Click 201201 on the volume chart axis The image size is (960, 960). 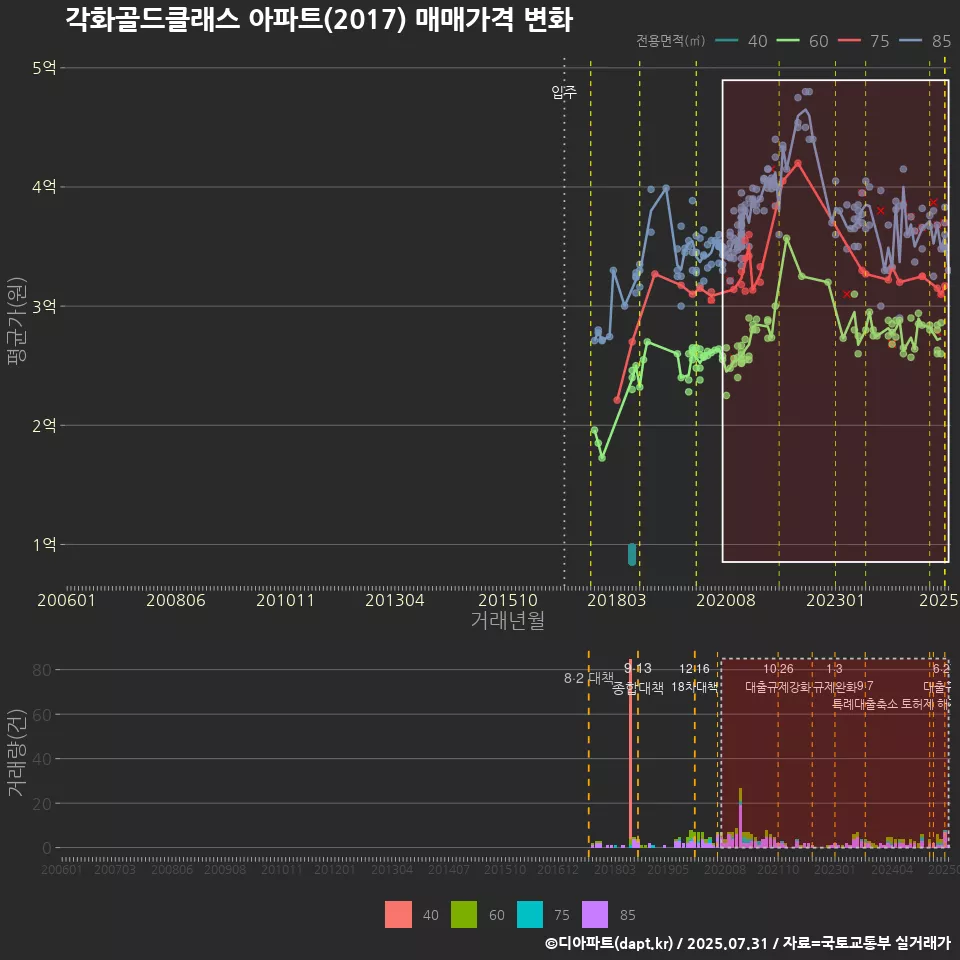(x=334, y=869)
